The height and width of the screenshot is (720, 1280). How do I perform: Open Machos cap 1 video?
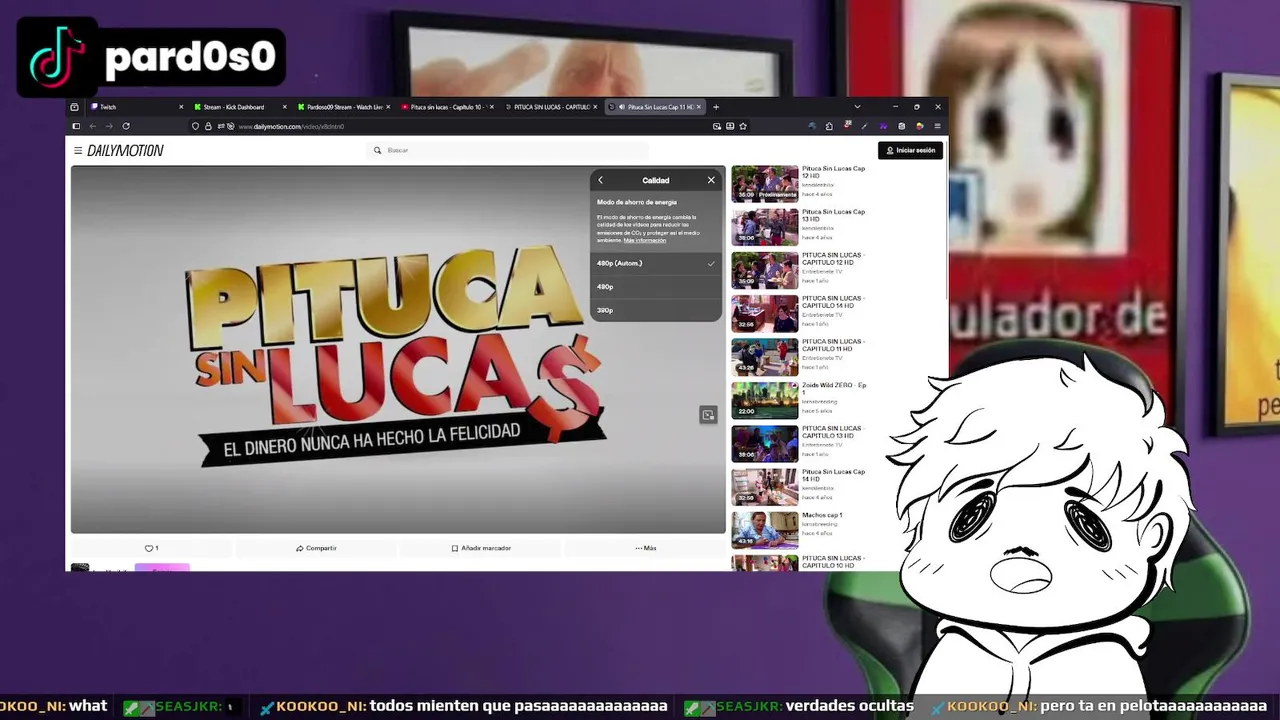tap(765, 530)
